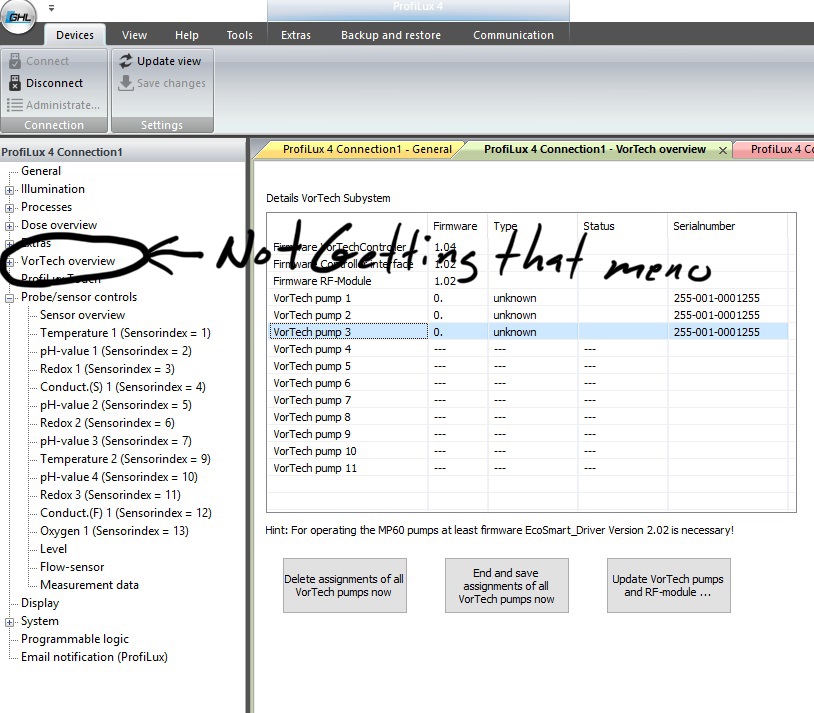The image size is (814, 713).
Task: Click the Disconnect USB icon
Action: click(15, 83)
